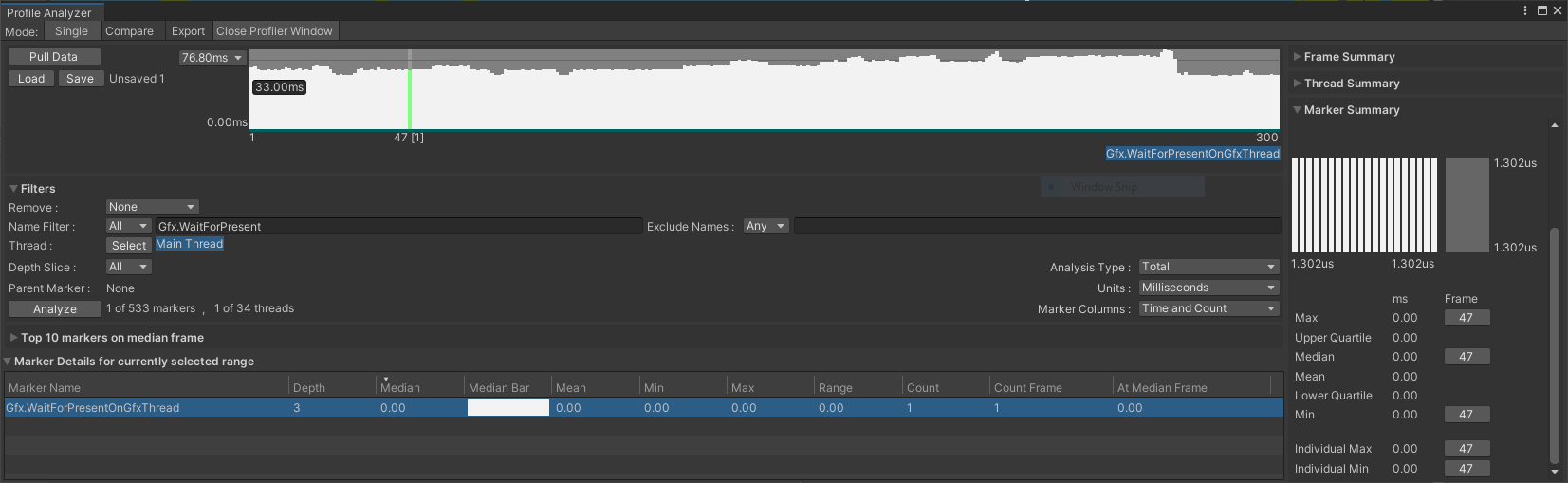Viewport: 1568px width, 483px height.
Task: Collapse Marker Details for selected range
Action: [9, 362]
